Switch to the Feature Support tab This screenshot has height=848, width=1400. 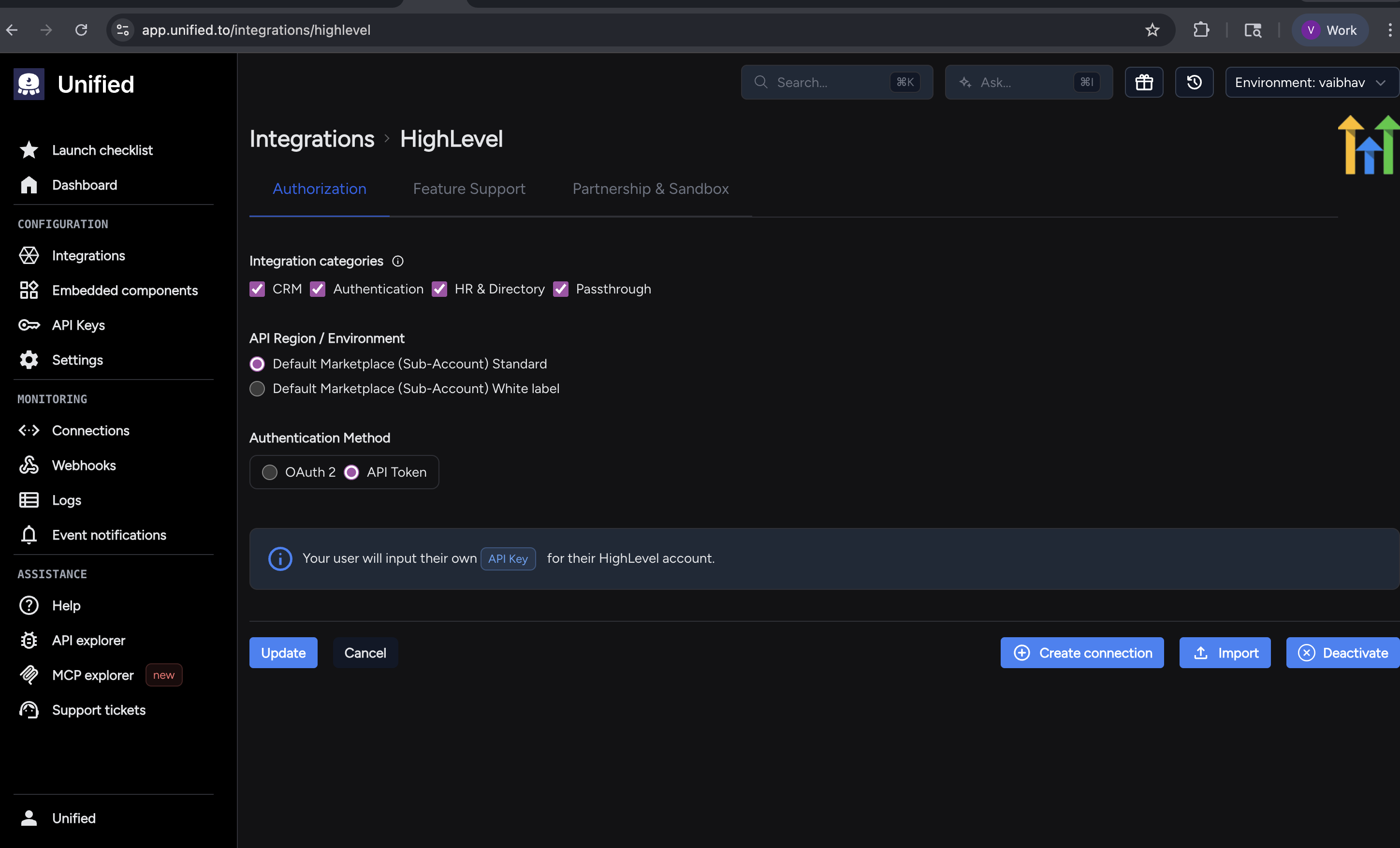[x=469, y=189]
